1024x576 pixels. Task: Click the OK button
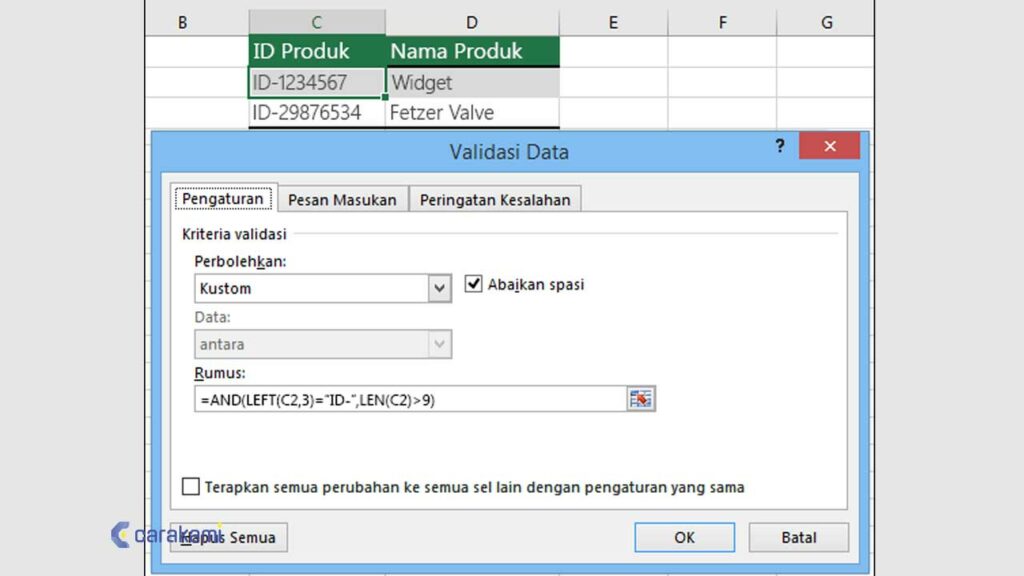click(x=684, y=537)
